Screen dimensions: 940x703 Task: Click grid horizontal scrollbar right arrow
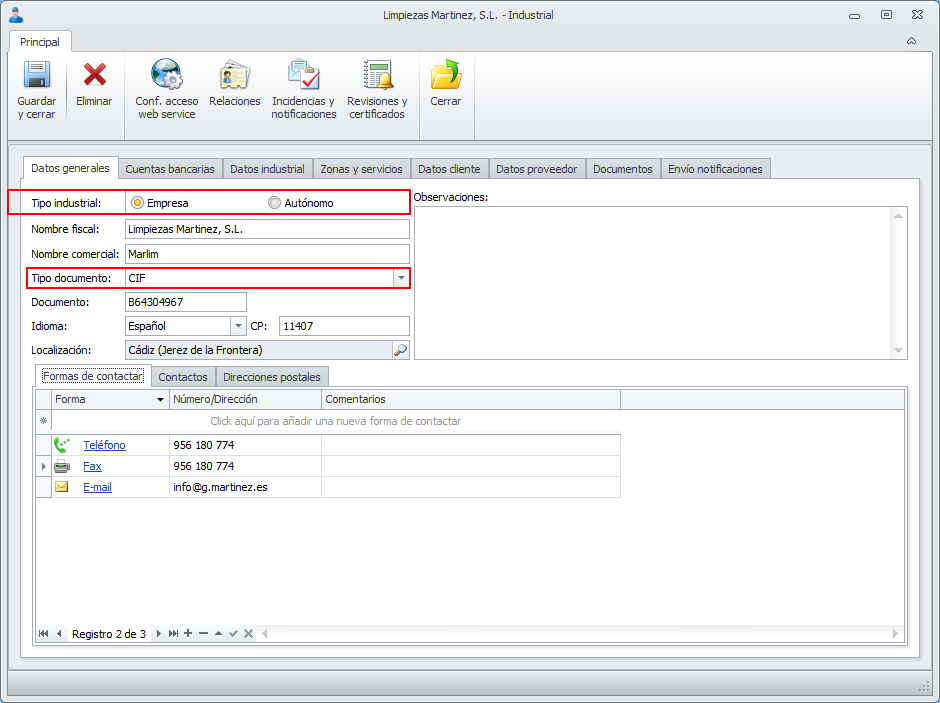tap(895, 633)
